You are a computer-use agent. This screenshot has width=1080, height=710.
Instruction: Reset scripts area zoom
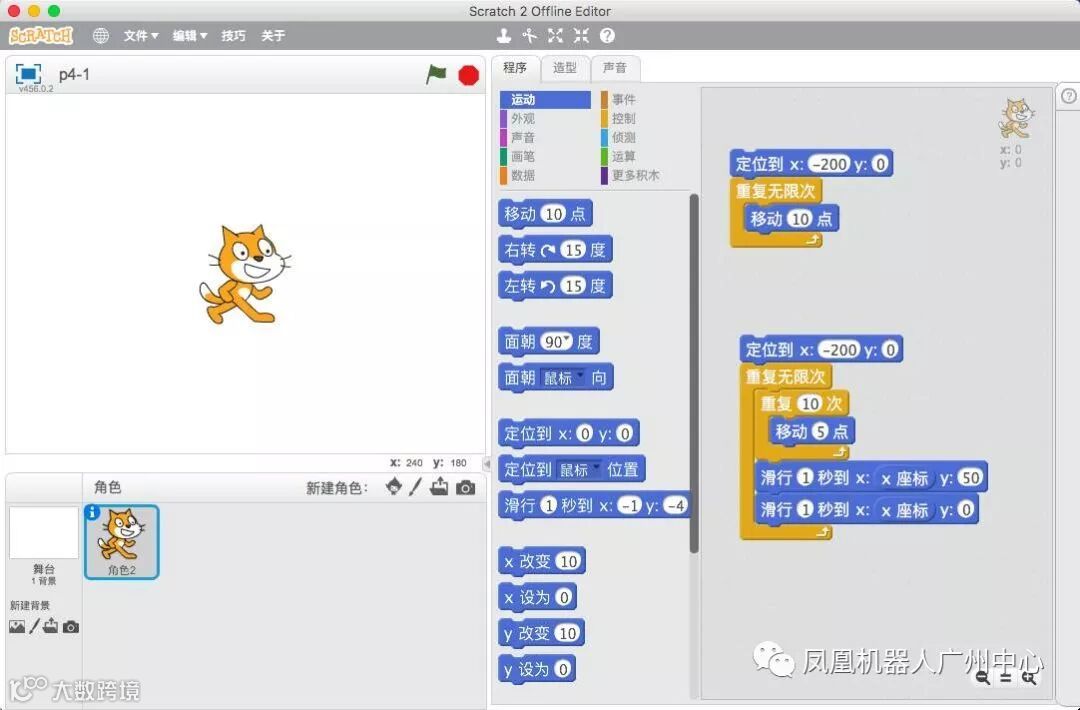pos(1006,678)
